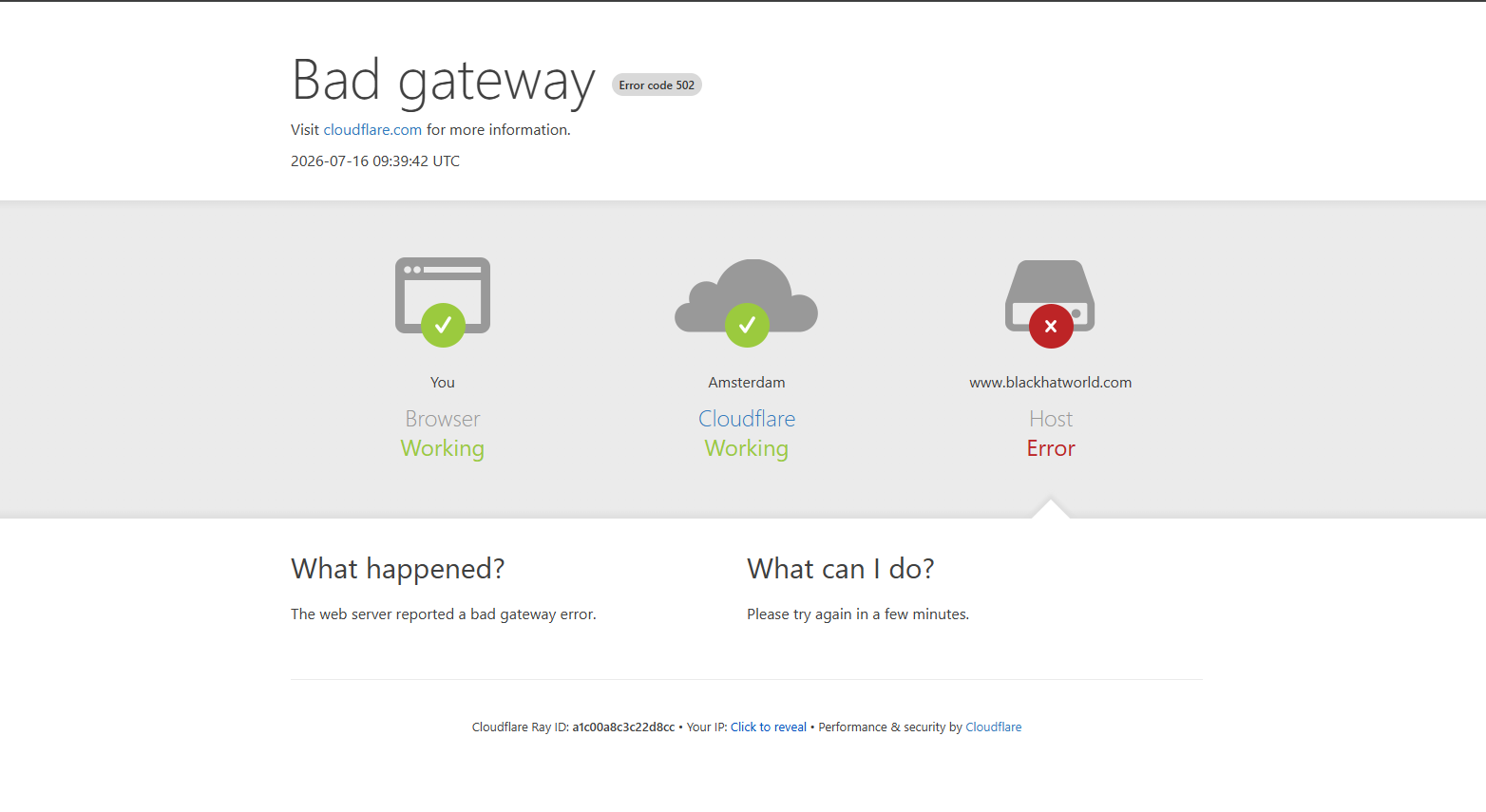This screenshot has height=812, width=1486.
Task: Click the gray cloud icon above Amsterdam
Action: tap(747, 294)
